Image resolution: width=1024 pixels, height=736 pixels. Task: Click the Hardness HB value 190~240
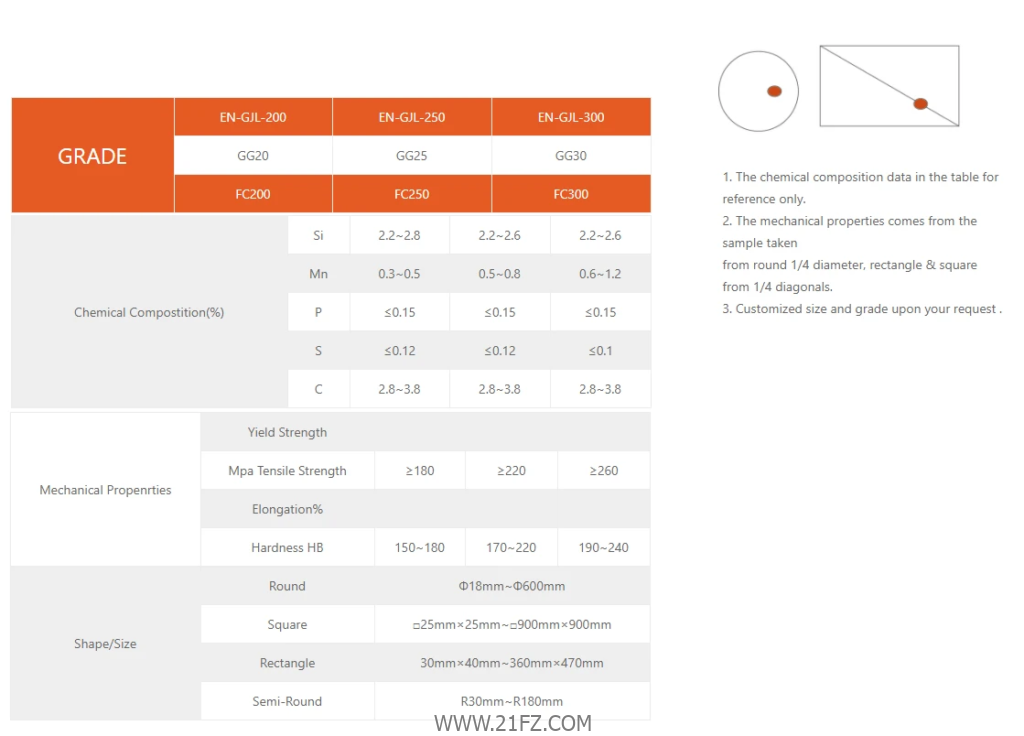pyautogui.click(x=604, y=548)
